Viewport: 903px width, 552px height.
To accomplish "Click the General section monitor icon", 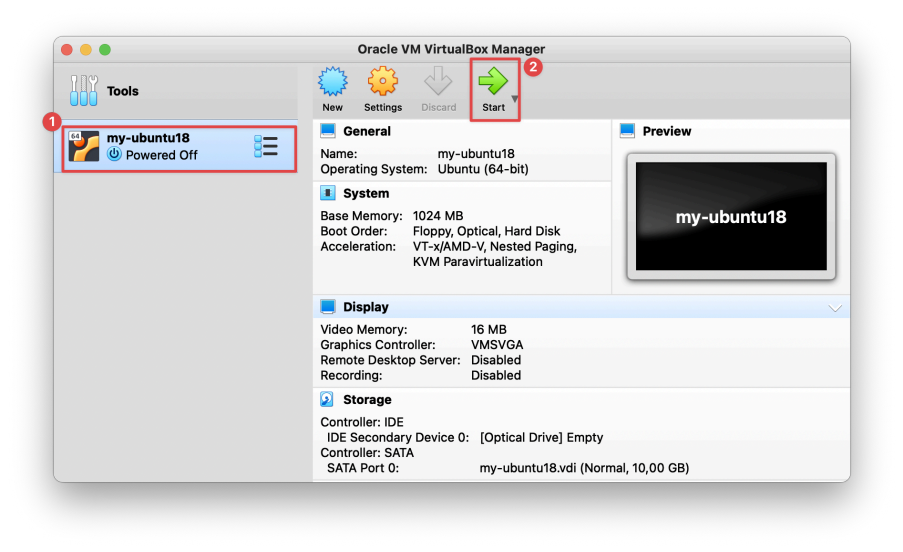I will (x=328, y=131).
